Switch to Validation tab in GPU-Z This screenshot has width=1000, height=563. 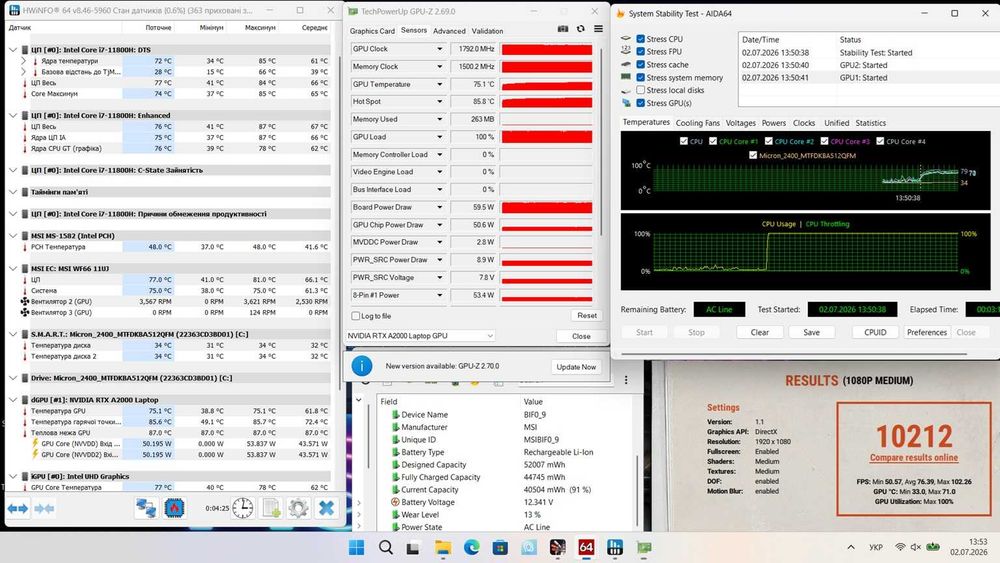click(487, 31)
